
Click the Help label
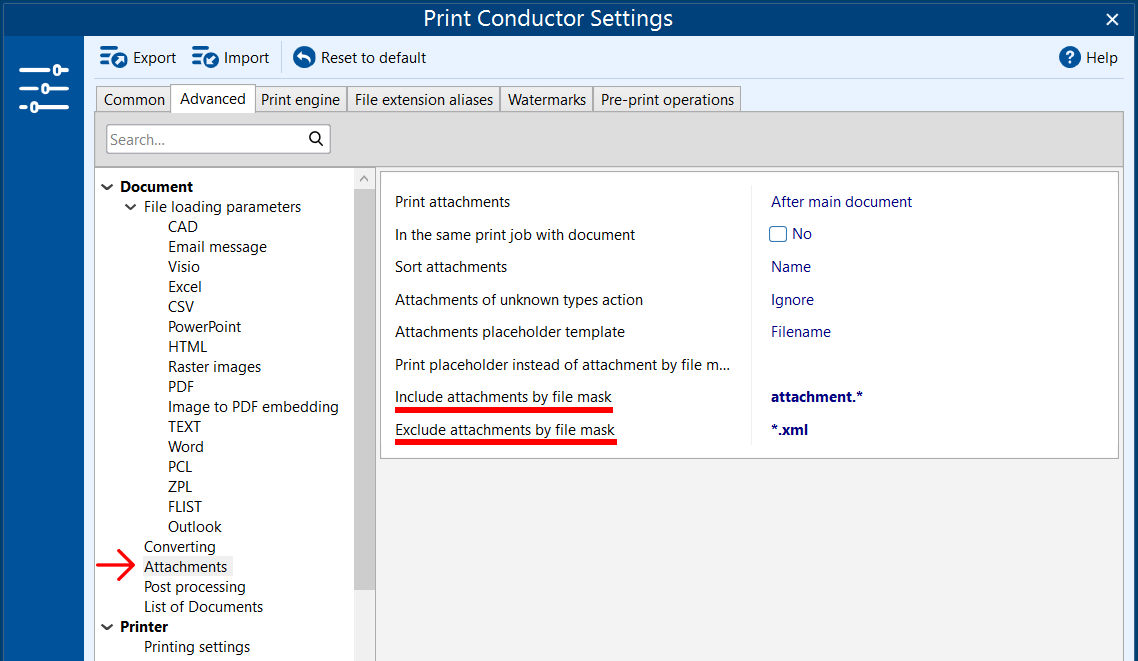tap(1101, 58)
